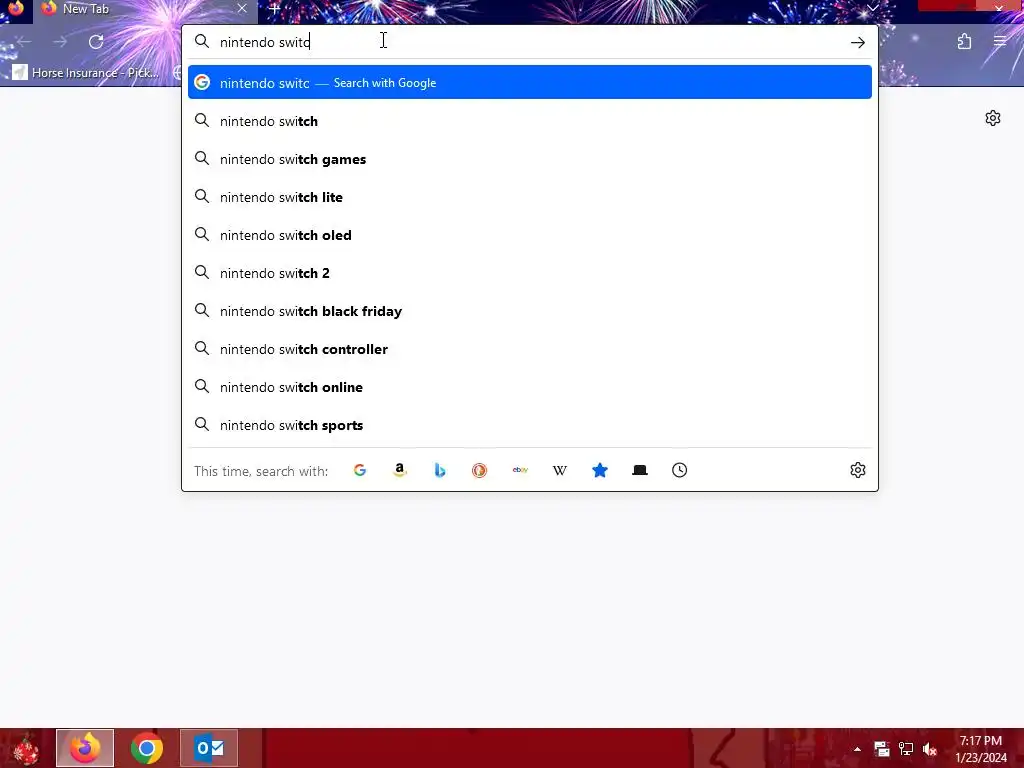1024x768 pixels.
Task: Open the Chrome icon in taskbar
Action: click(147, 748)
